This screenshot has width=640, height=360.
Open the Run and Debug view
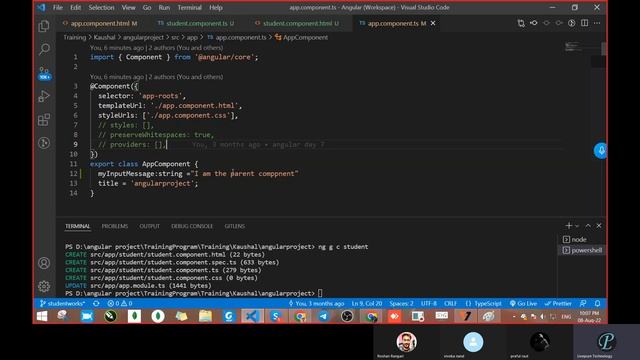44,96
